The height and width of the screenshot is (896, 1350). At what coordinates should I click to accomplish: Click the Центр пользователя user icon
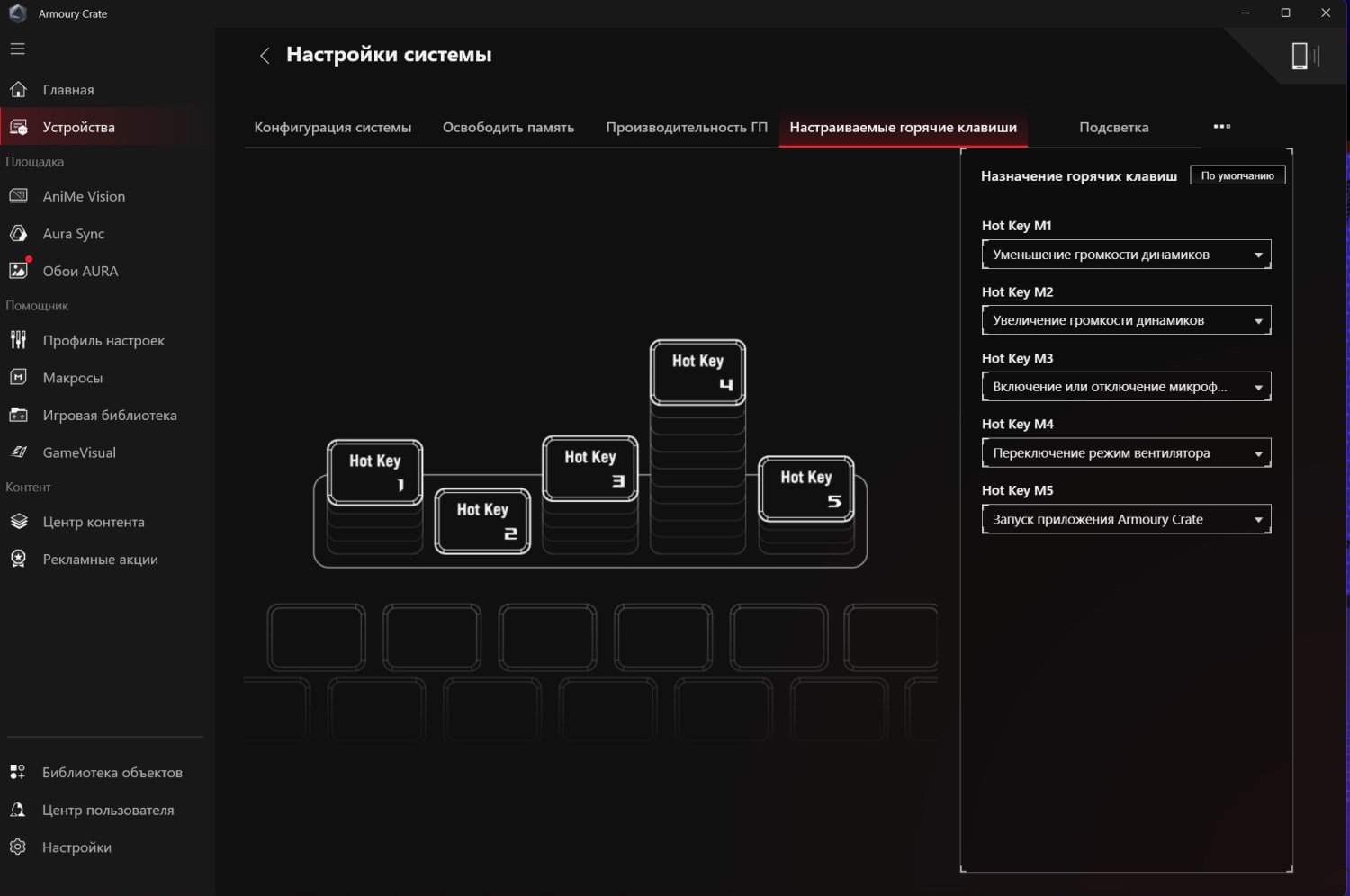18,810
